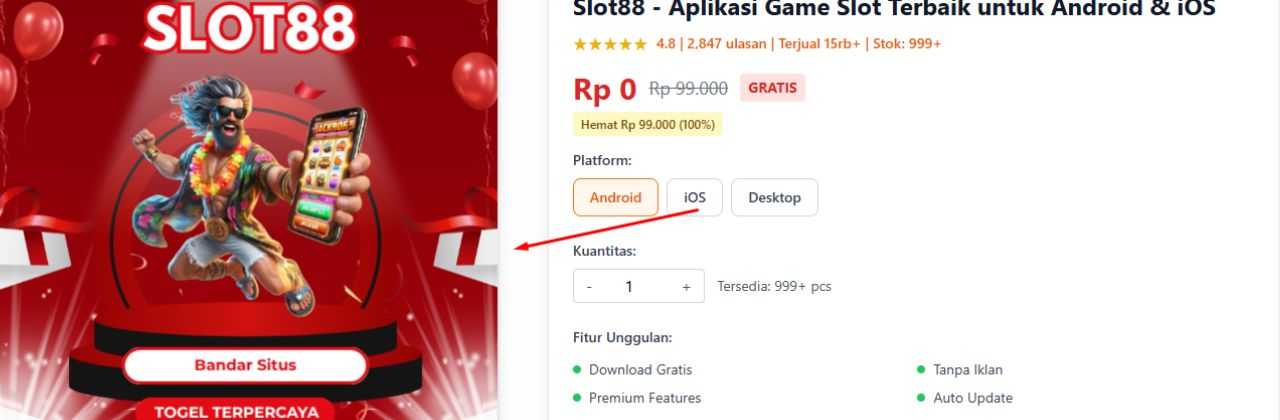Viewport: 1280px width, 420px height.
Task: Increase quantity with the plus button
Action: 686,286
